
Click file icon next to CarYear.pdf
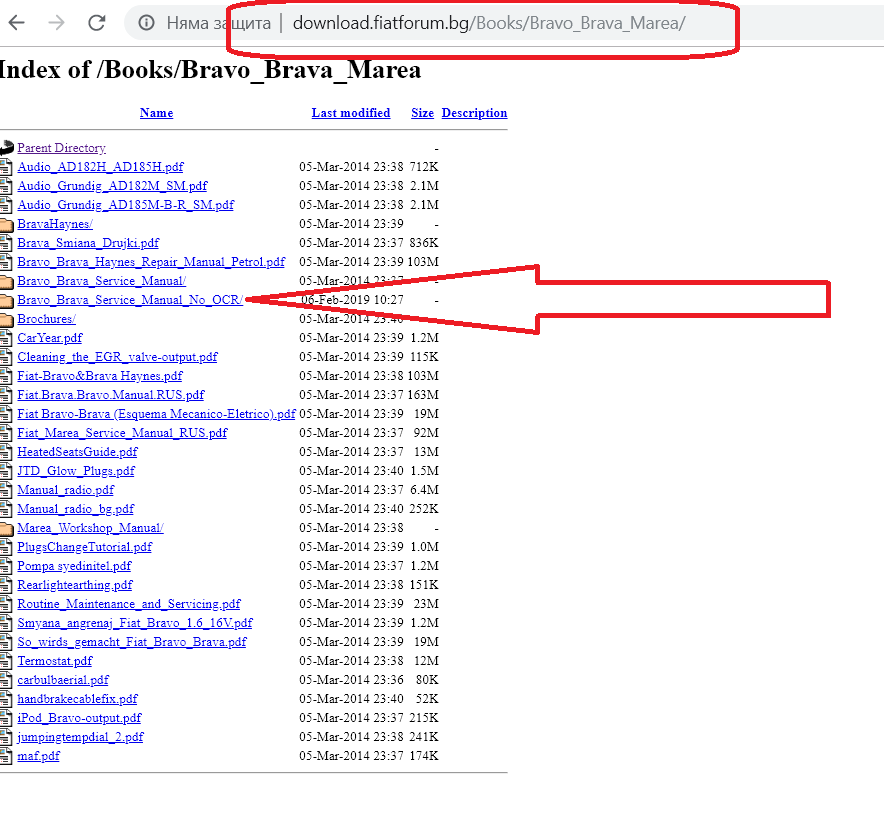click(7, 338)
